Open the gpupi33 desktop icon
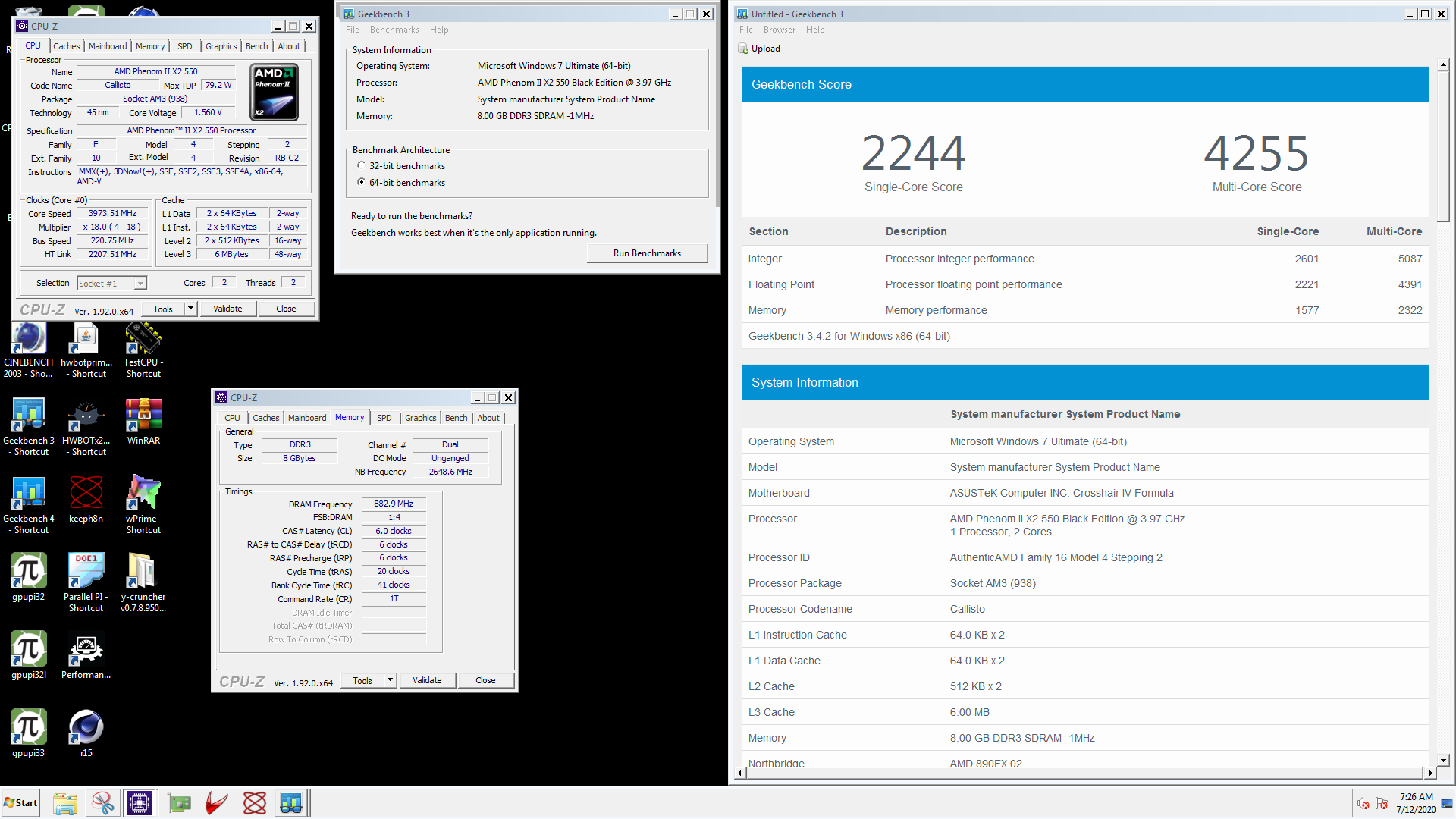Image resolution: width=1456 pixels, height=819 pixels. pos(29,734)
